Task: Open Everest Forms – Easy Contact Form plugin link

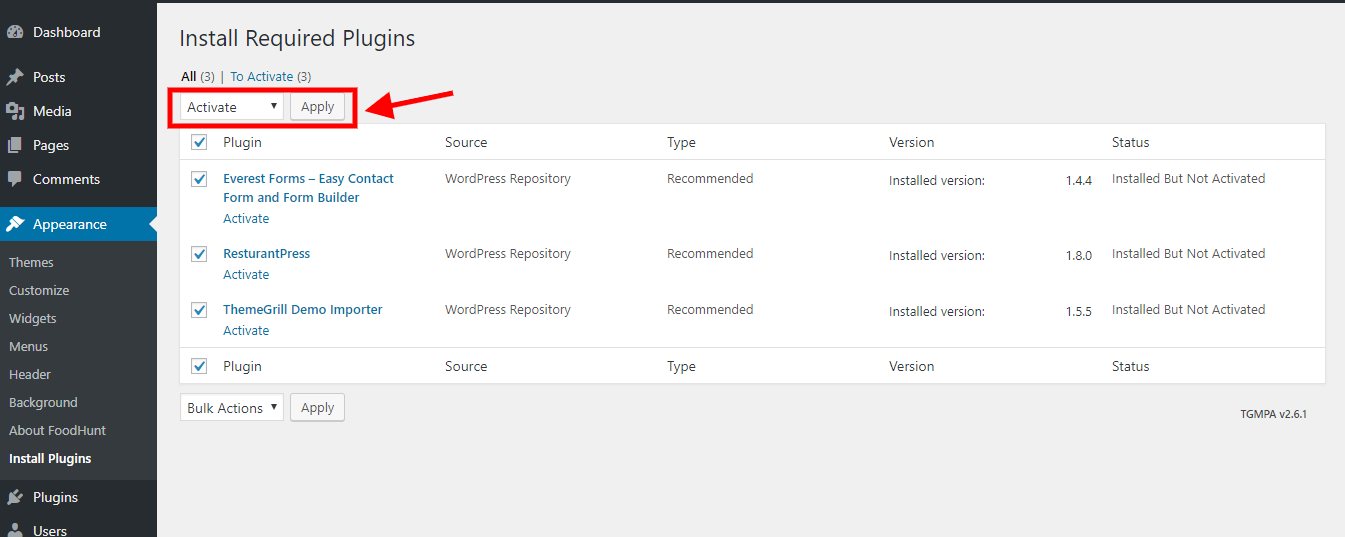Action: coord(308,188)
